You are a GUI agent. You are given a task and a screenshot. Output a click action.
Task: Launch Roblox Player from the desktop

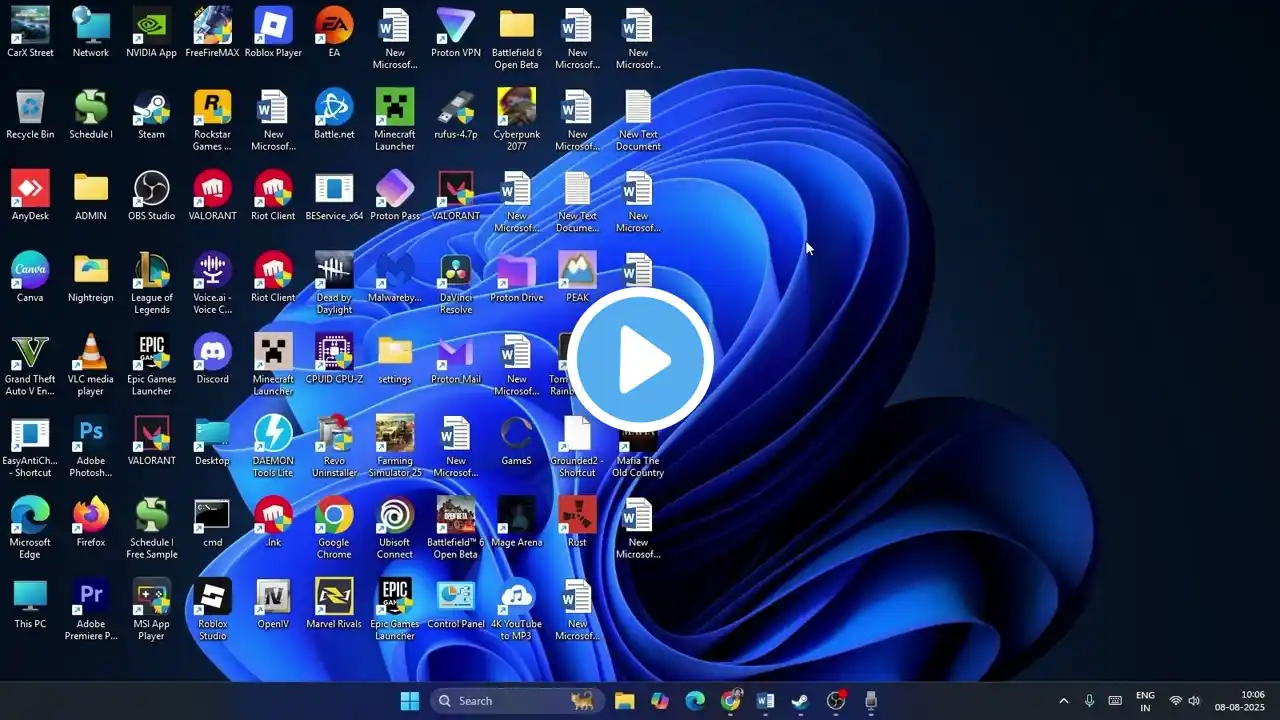pyautogui.click(x=273, y=32)
